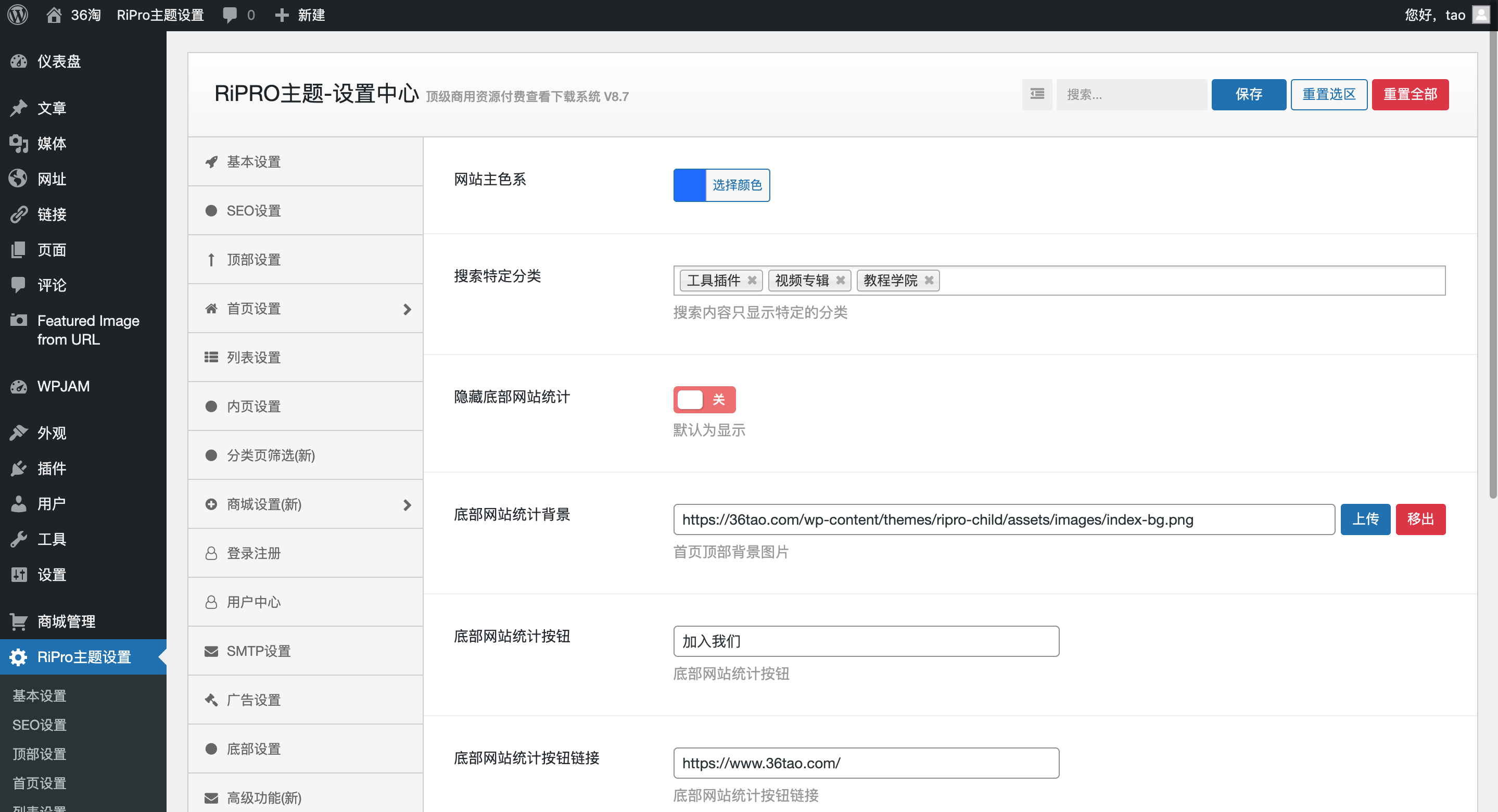Click the 底部网站统计按钮 text field
Image resolution: width=1498 pixels, height=812 pixels.
(867, 641)
